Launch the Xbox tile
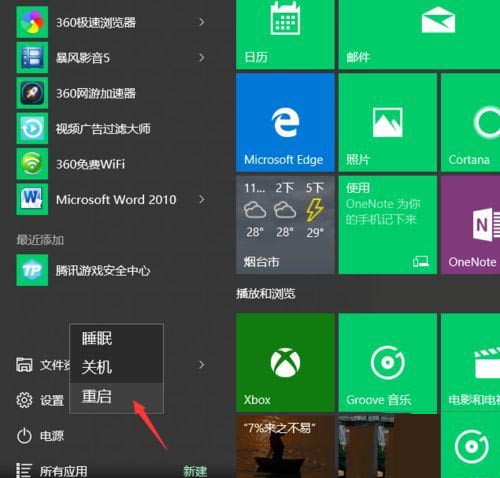This screenshot has height=478, width=500. click(x=285, y=363)
